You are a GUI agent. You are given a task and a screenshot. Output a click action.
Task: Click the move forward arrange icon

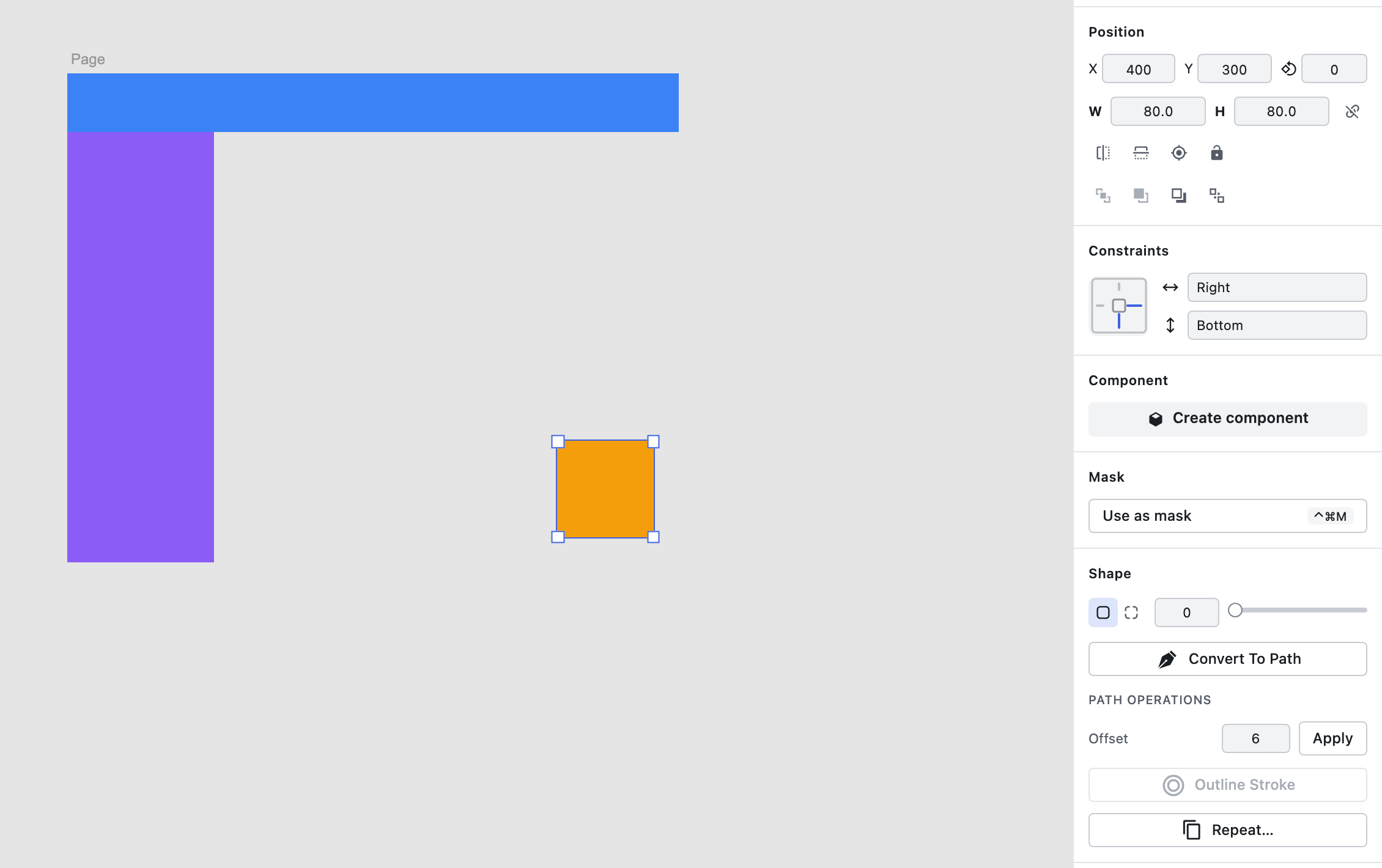(x=1141, y=196)
